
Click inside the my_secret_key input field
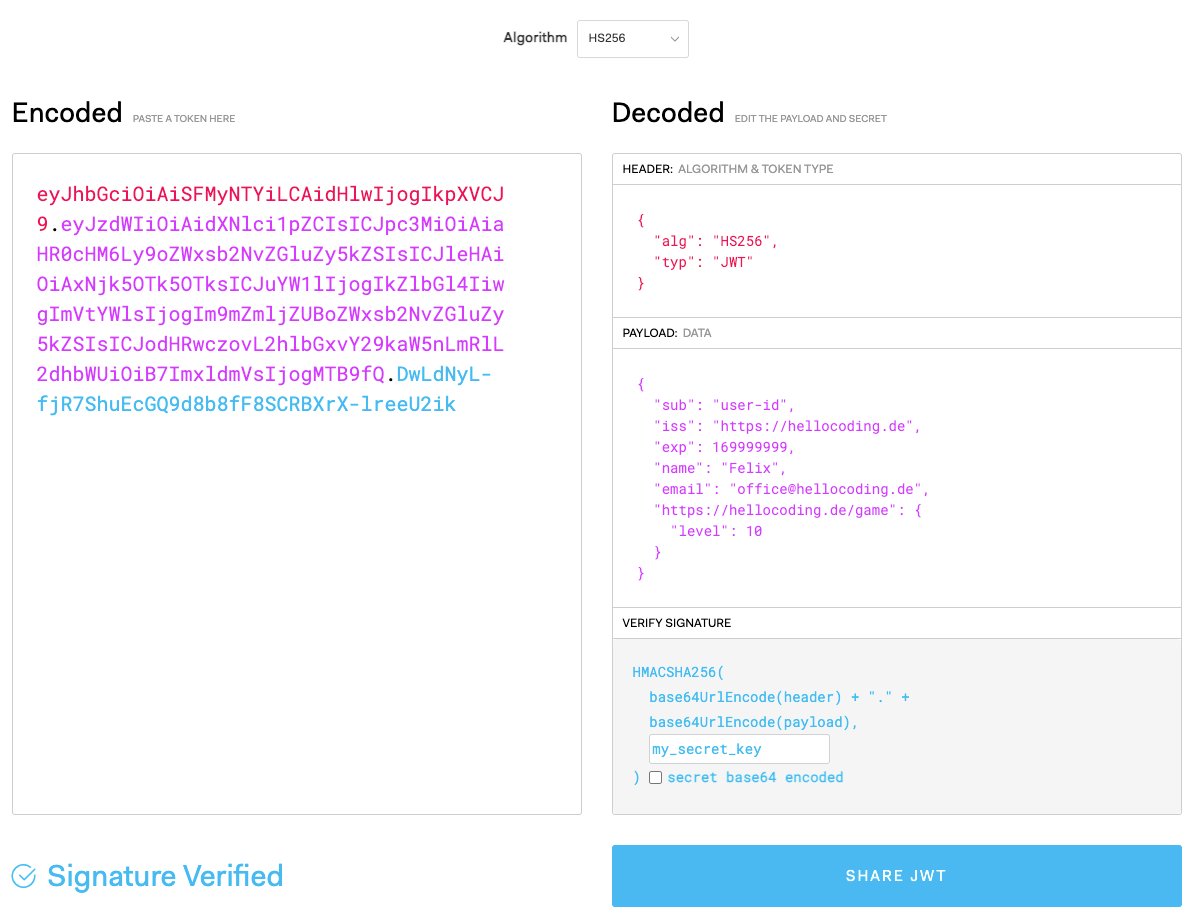click(739, 748)
